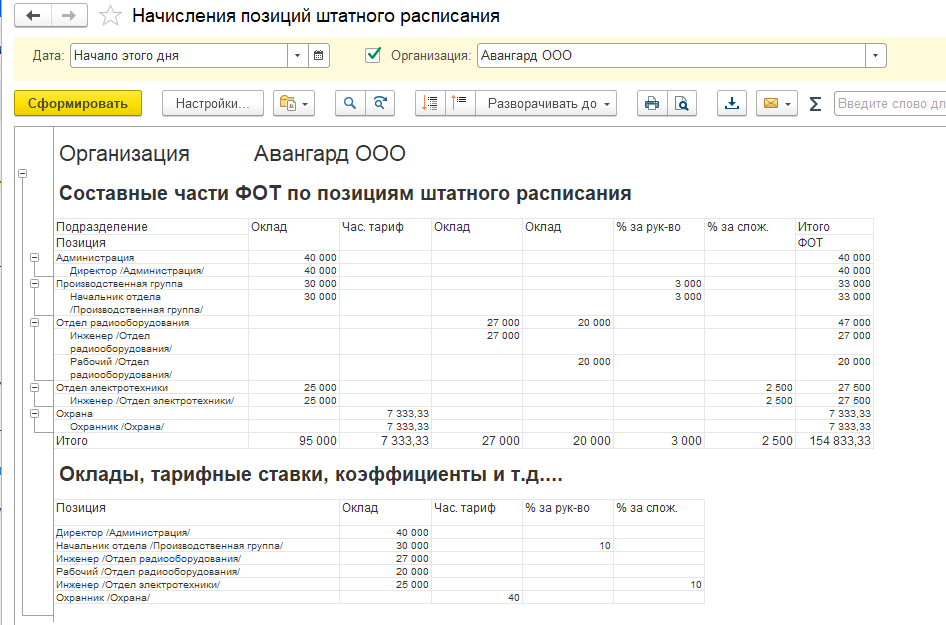
Task: Click the print report icon
Action: click(652, 103)
